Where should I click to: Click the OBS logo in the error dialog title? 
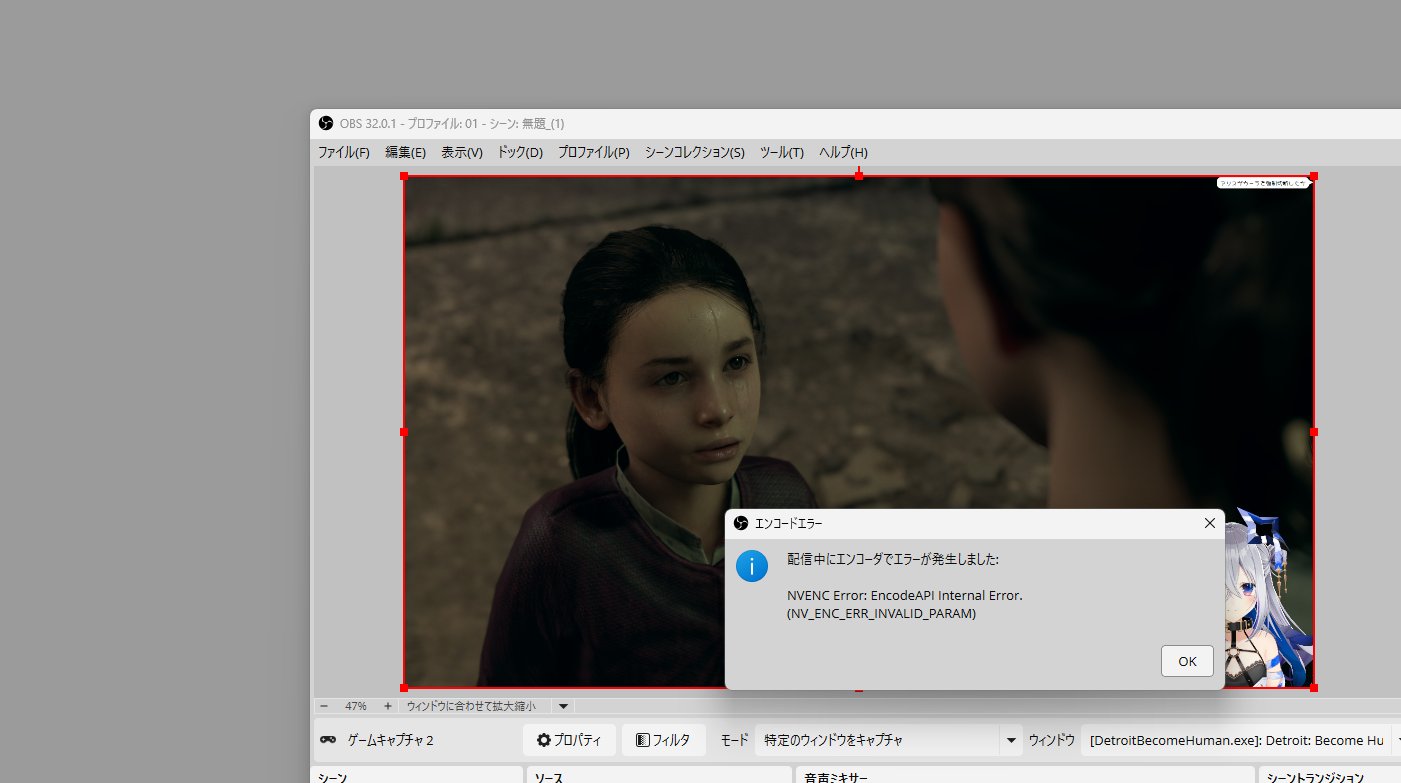coord(741,523)
